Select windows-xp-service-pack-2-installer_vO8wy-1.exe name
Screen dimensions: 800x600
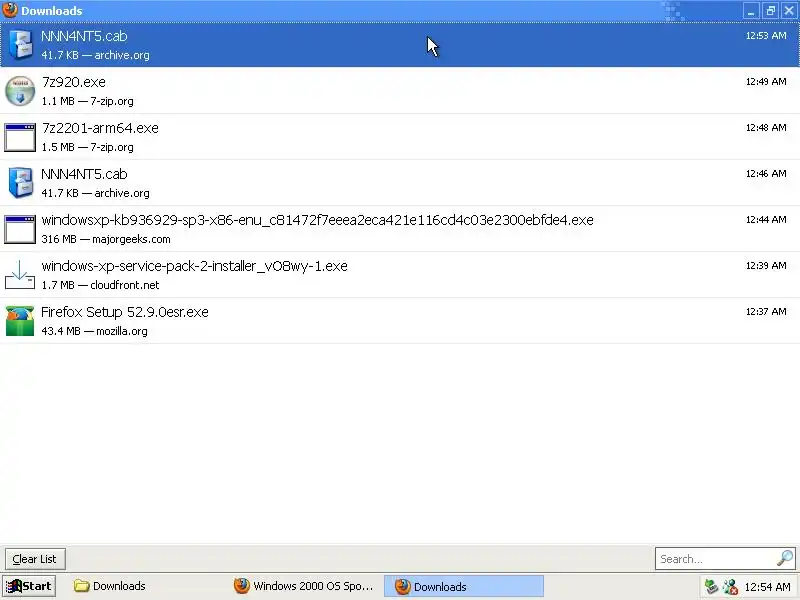(x=194, y=266)
